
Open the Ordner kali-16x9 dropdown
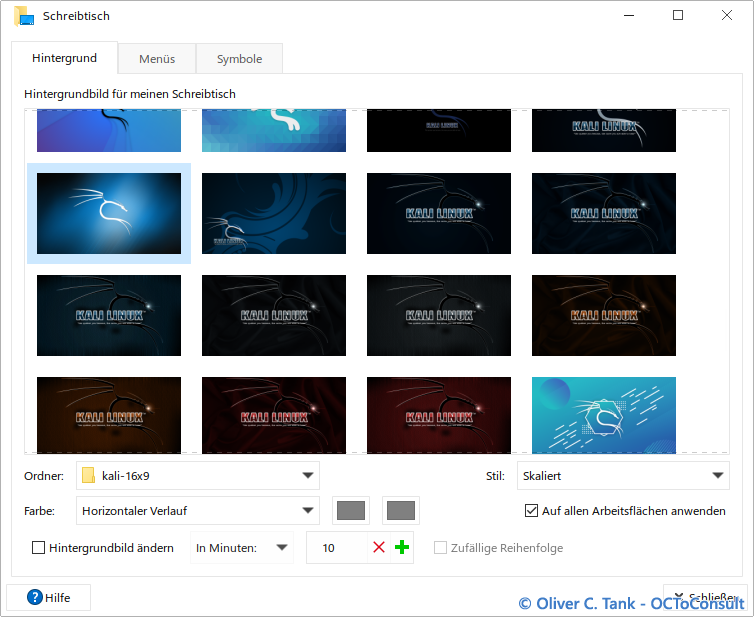198,476
